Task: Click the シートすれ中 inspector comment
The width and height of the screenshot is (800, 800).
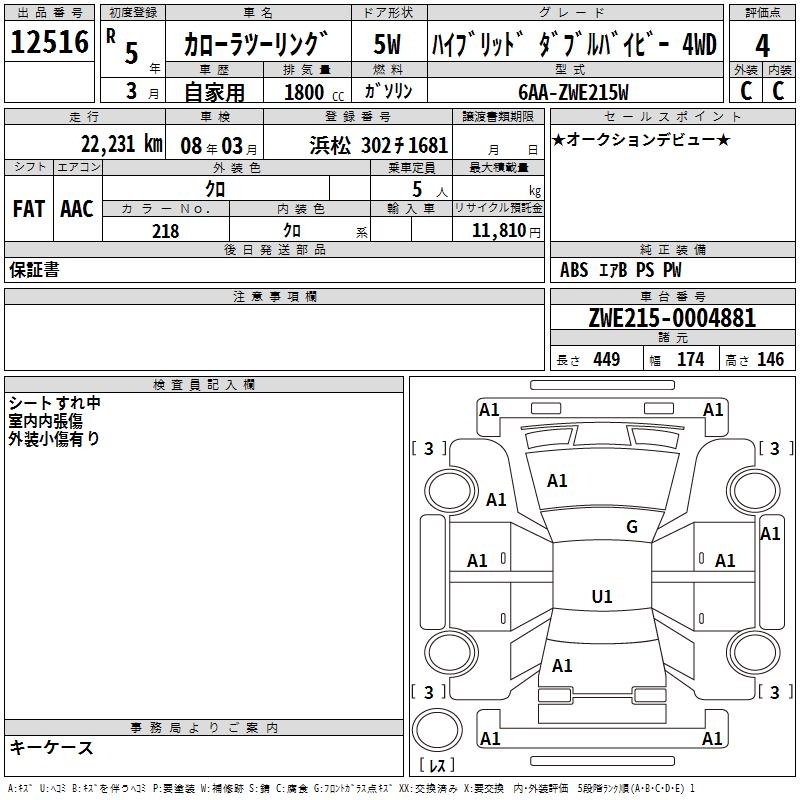Action: coord(55,403)
